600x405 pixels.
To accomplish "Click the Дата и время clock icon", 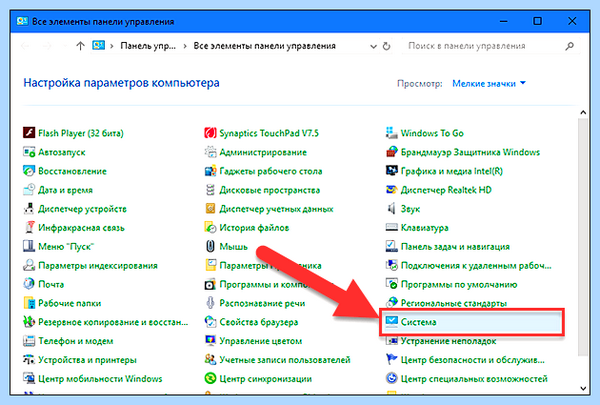I will pos(29,189).
